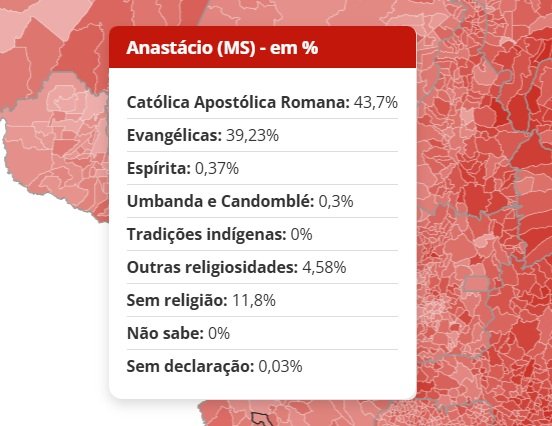The width and height of the screenshot is (552, 426).
Task: Select the Espírita 0,37% row
Action: click(262, 168)
